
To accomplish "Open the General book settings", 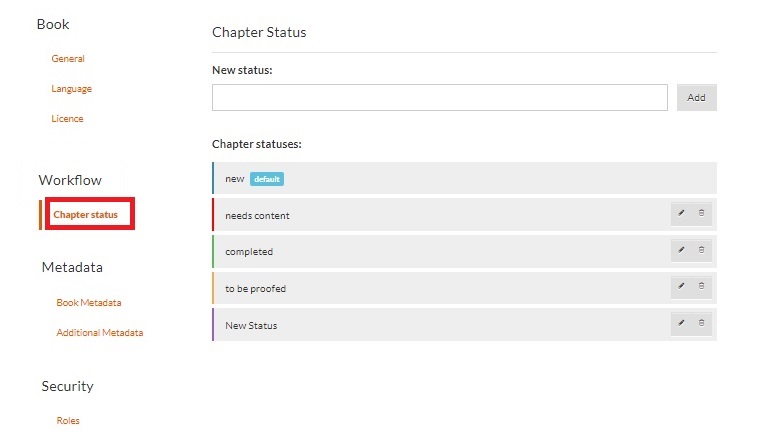I will coord(68,59).
